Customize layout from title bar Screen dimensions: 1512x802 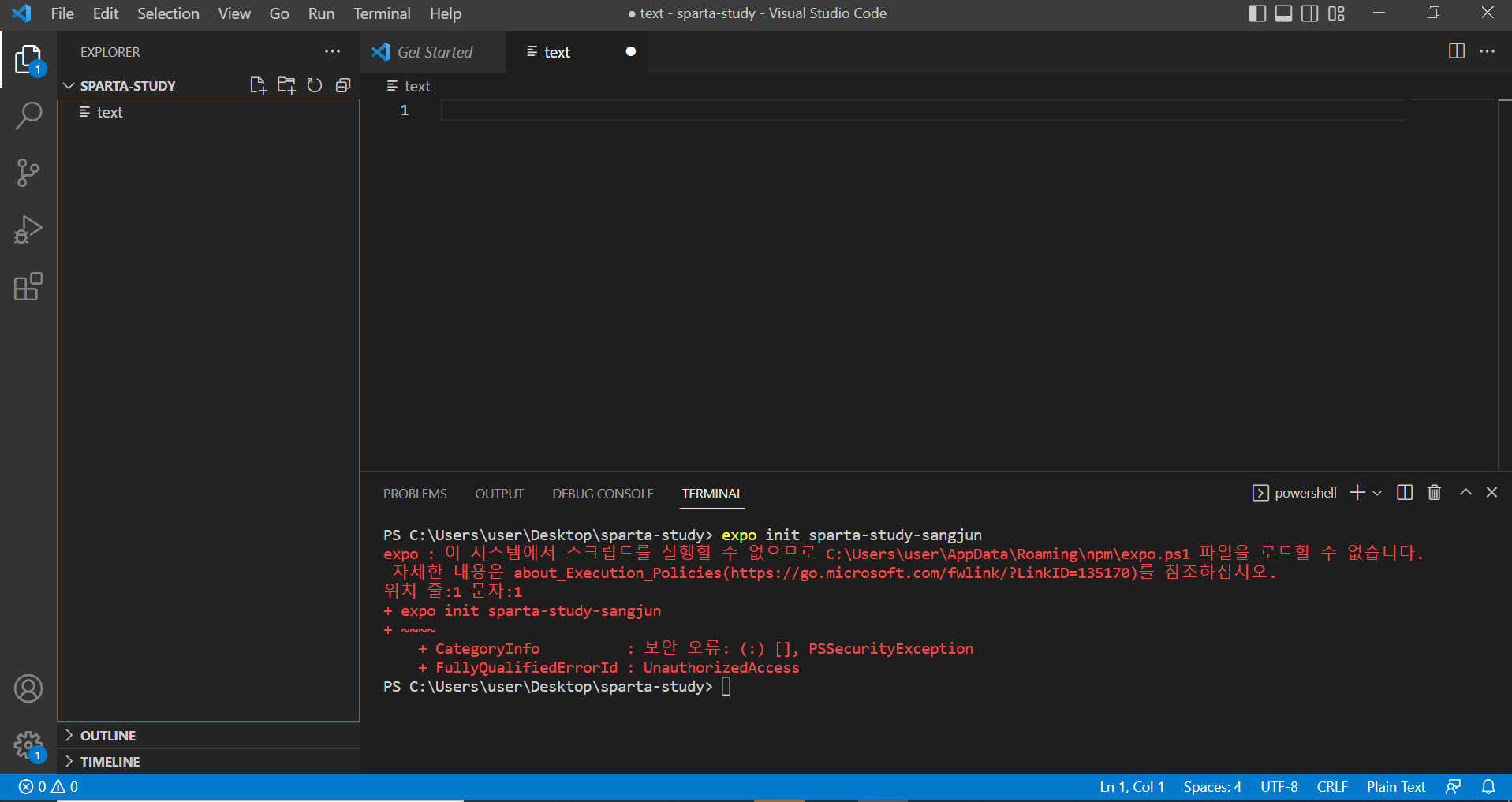[x=1336, y=13]
